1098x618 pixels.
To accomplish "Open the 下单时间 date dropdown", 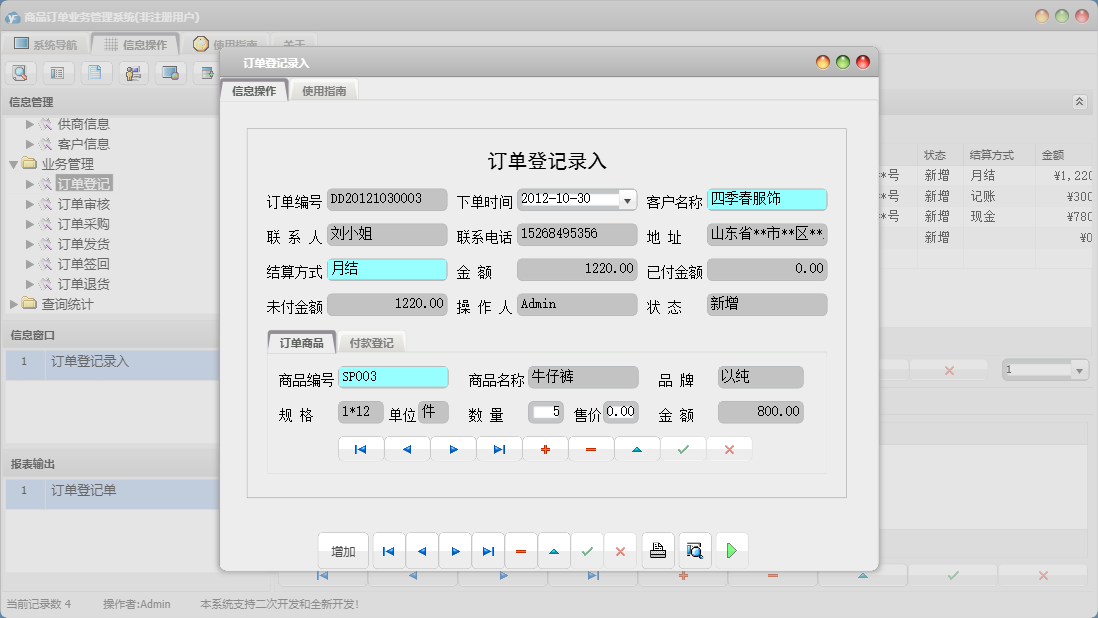I will (629, 199).
